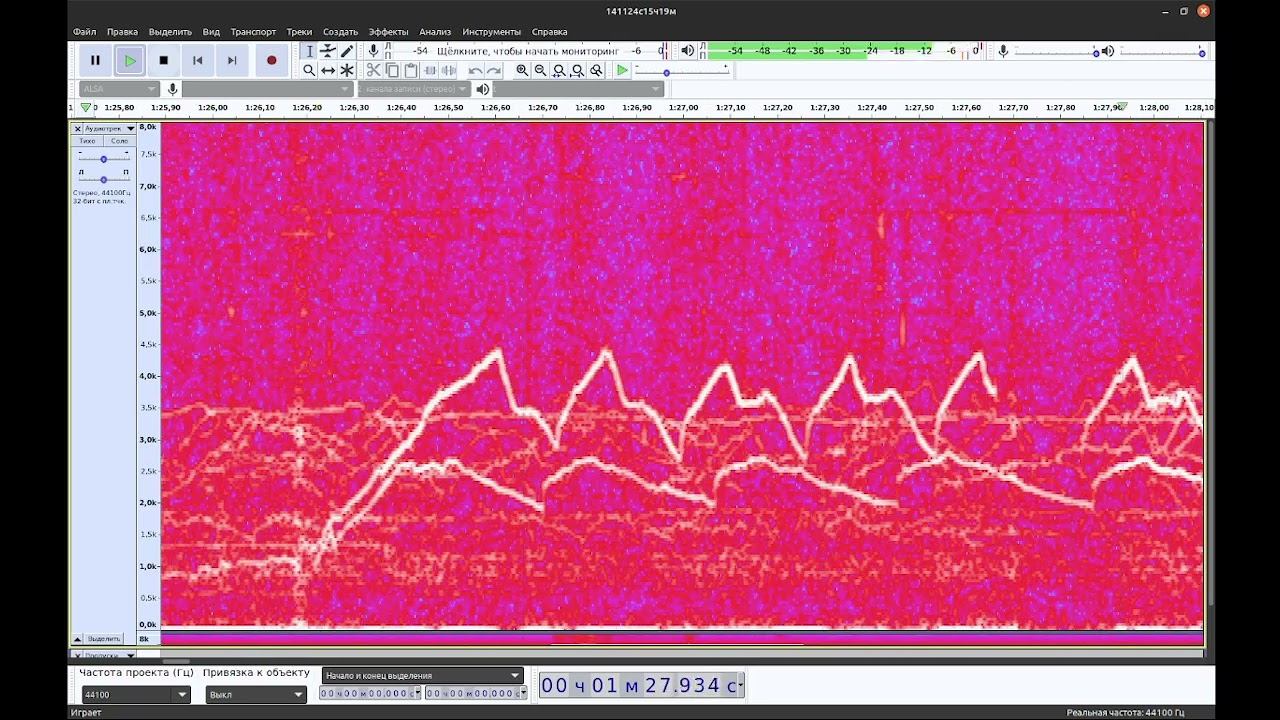The width and height of the screenshot is (1280, 720).
Task: Stop playback with the Stop button
Action: (x=163, y=60)
